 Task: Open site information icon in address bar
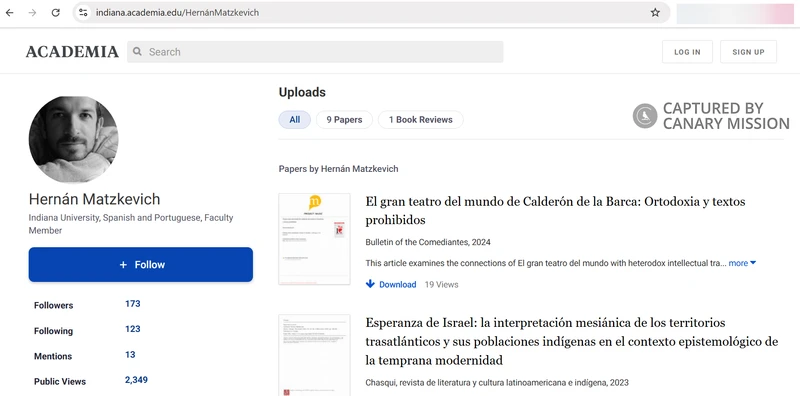pyautogui.click(x=83, y=13)
